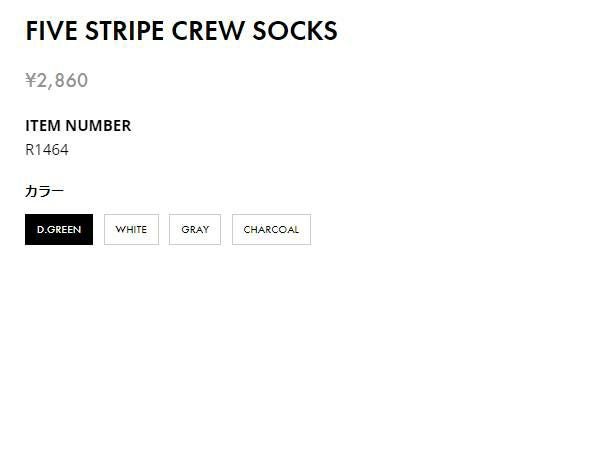Click the カラー label
Viewport: 600px width, 450px height.
click(x=45, y=191)
